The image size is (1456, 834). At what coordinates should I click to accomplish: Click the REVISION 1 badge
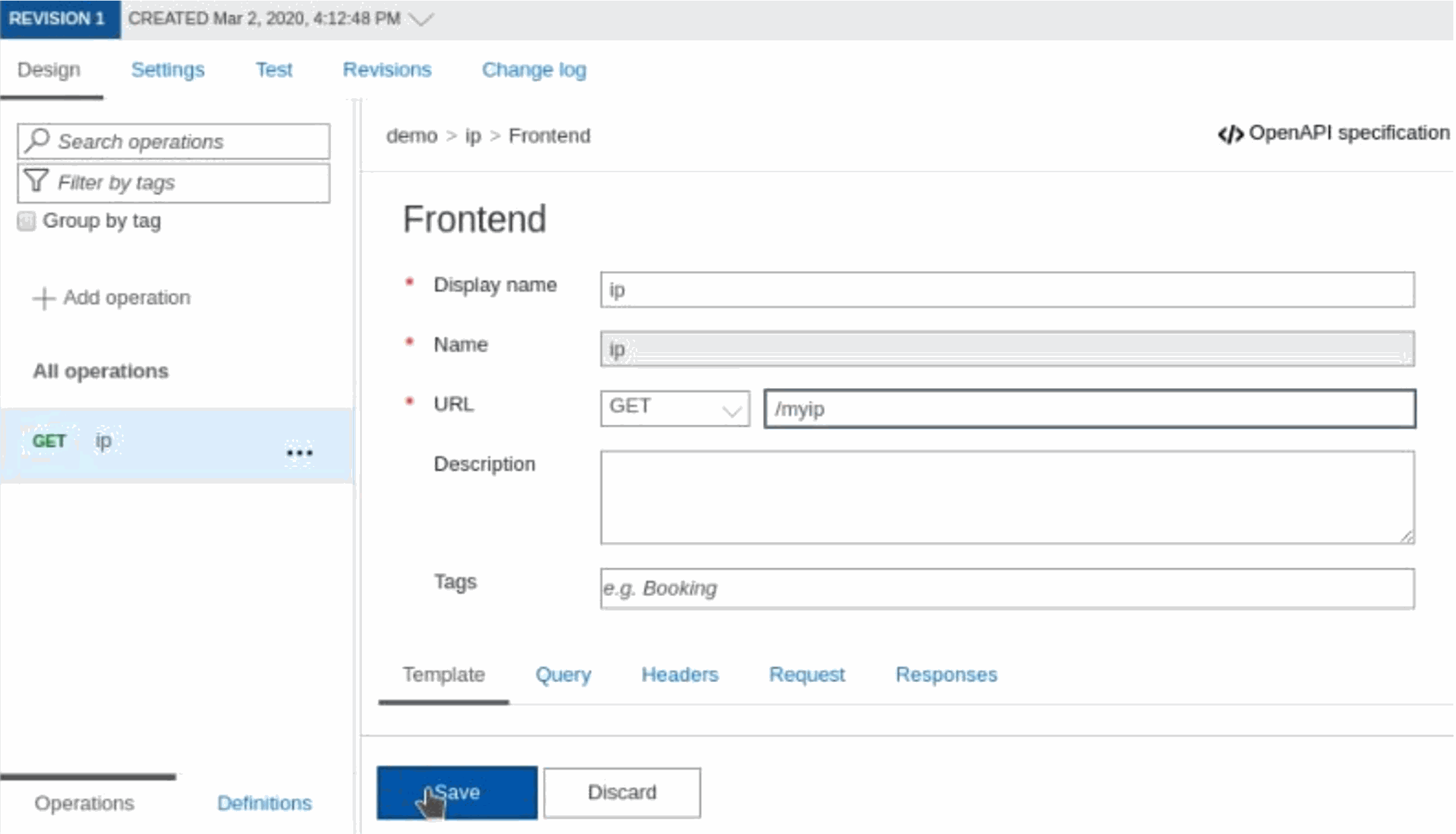tap(60, 19)
